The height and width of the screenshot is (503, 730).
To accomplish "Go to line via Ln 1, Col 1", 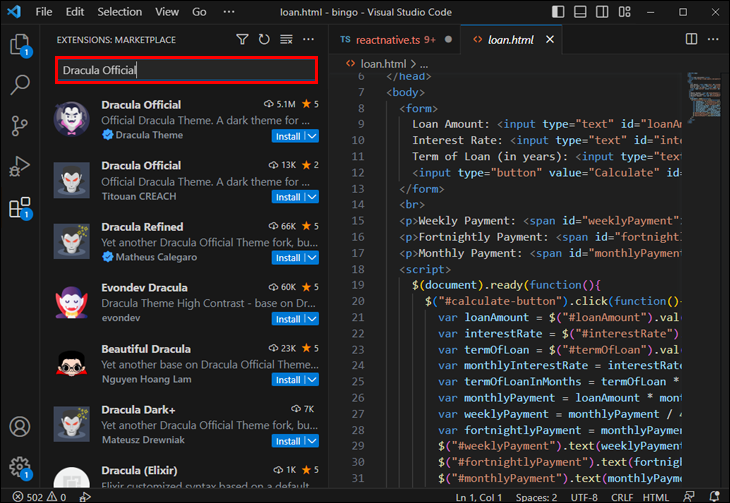I will point(479,497).
